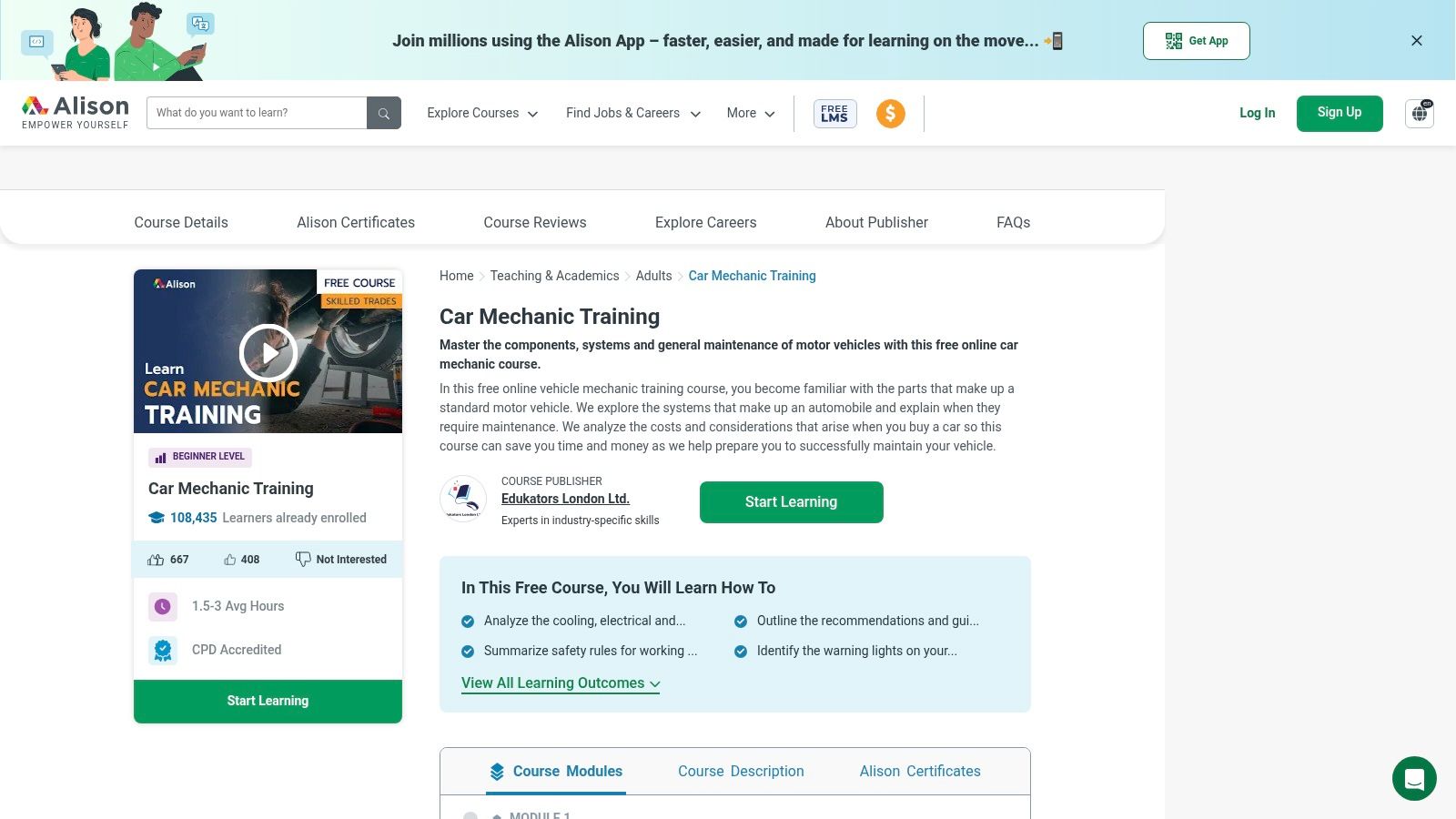Click Home breadcrumb link
Screen dimensions: 1456x819
coord(456,276)
